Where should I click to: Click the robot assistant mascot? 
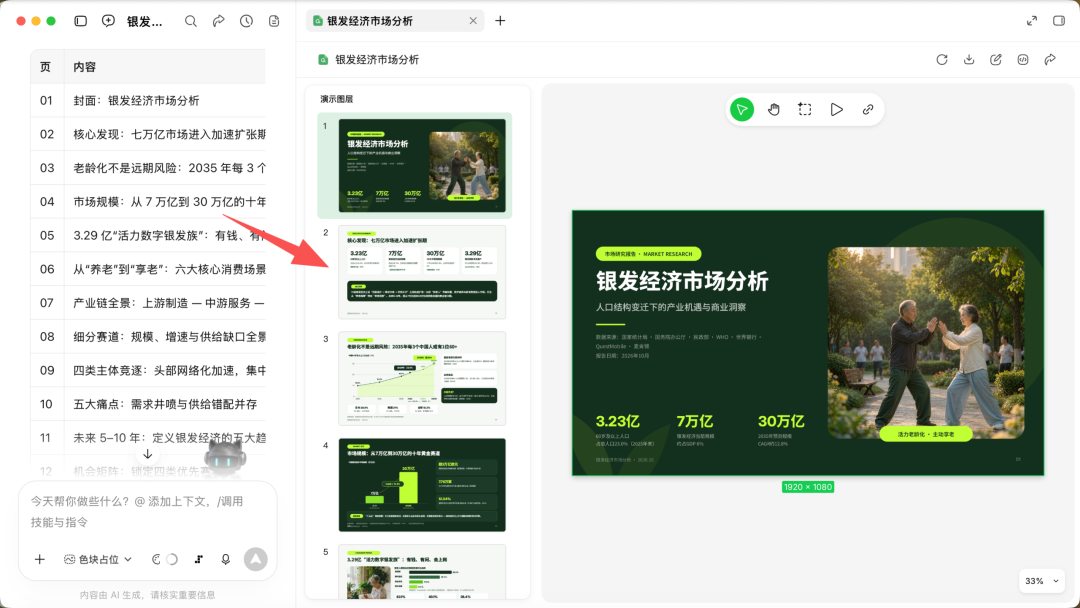[x=225, y=455]
